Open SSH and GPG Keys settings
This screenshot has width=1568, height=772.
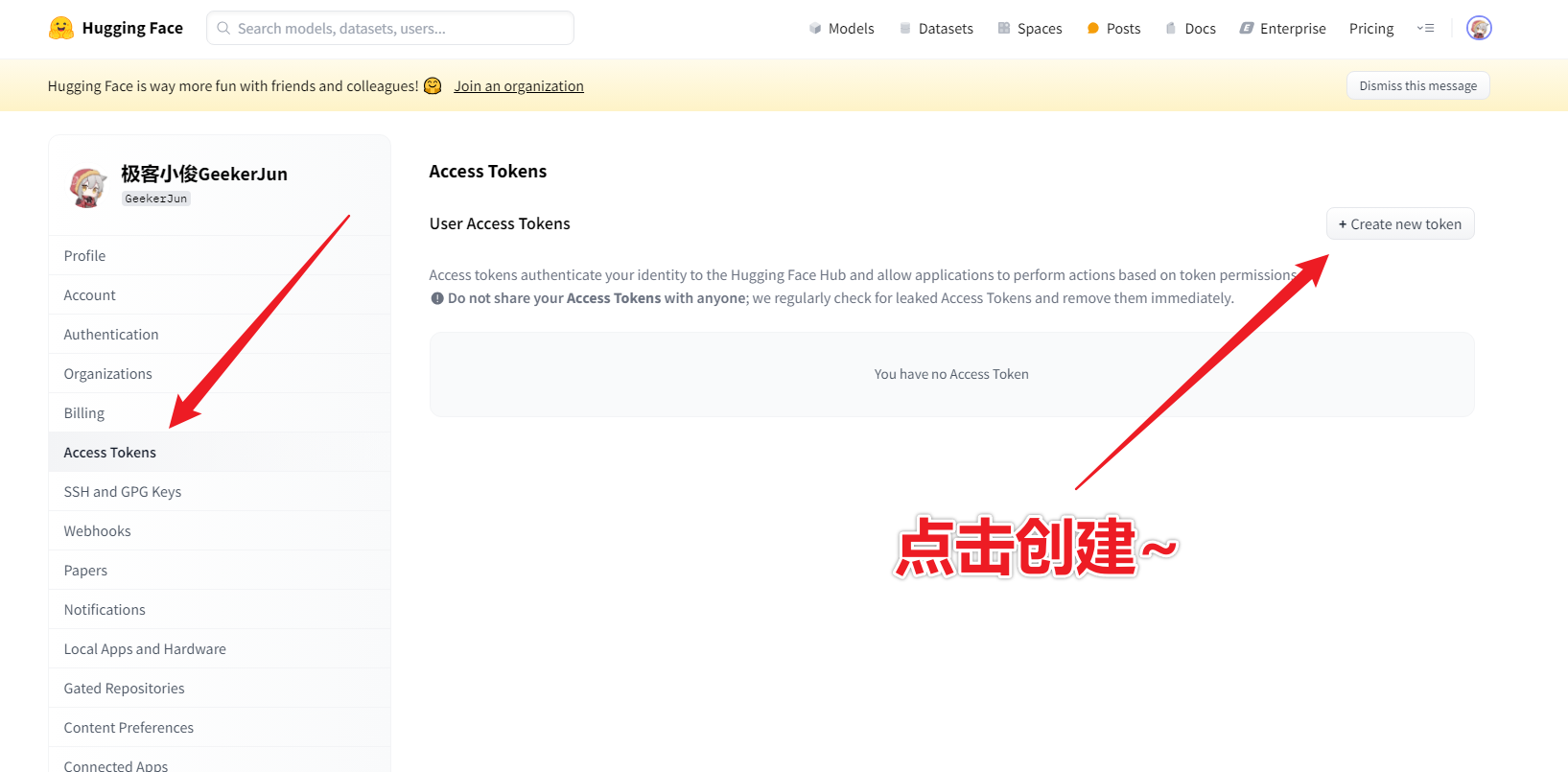point(220,491)
